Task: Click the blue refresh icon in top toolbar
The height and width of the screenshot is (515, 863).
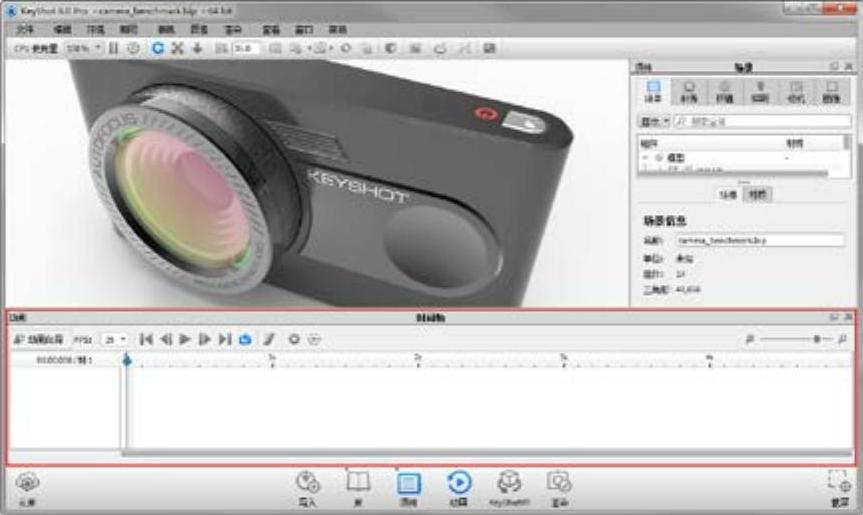Action: point(157,48)
